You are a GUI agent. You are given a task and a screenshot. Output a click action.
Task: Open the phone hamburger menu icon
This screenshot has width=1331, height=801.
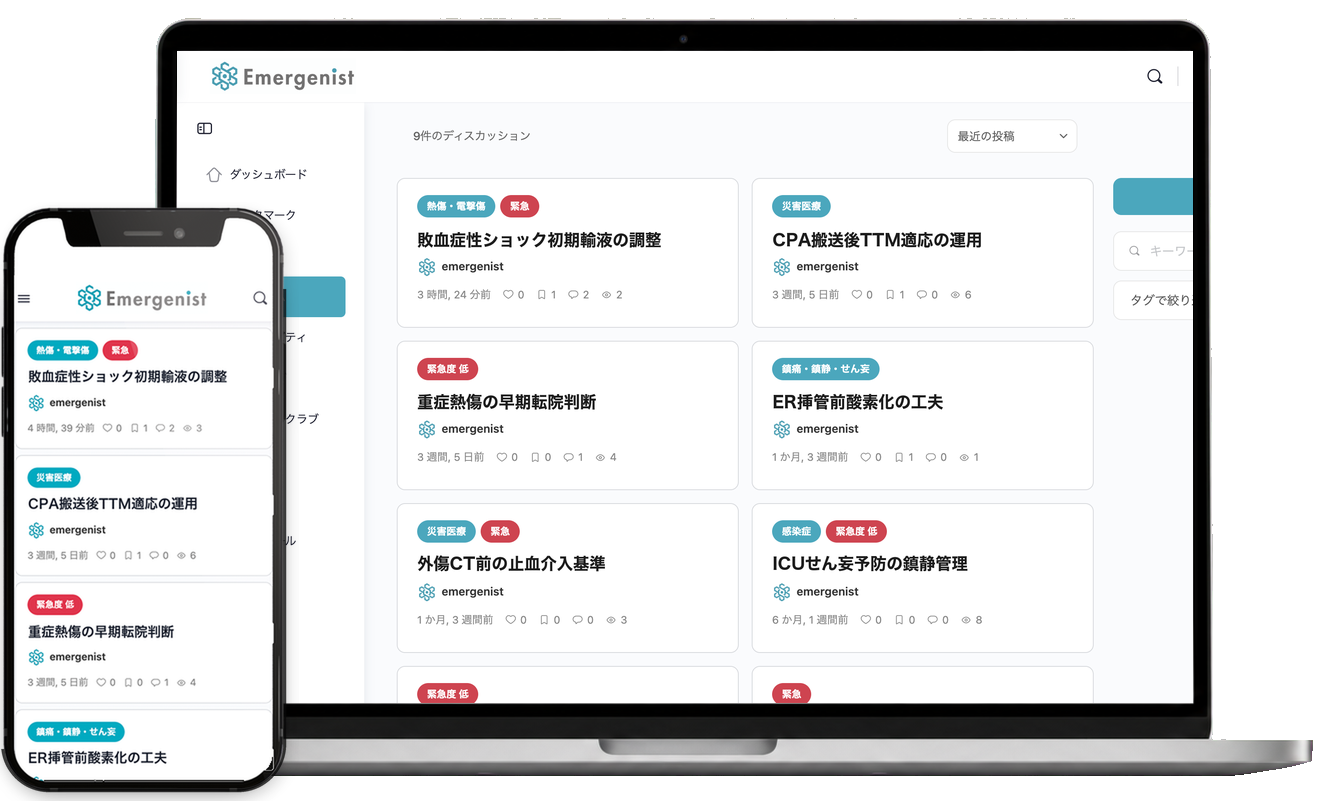coord(24,298)
